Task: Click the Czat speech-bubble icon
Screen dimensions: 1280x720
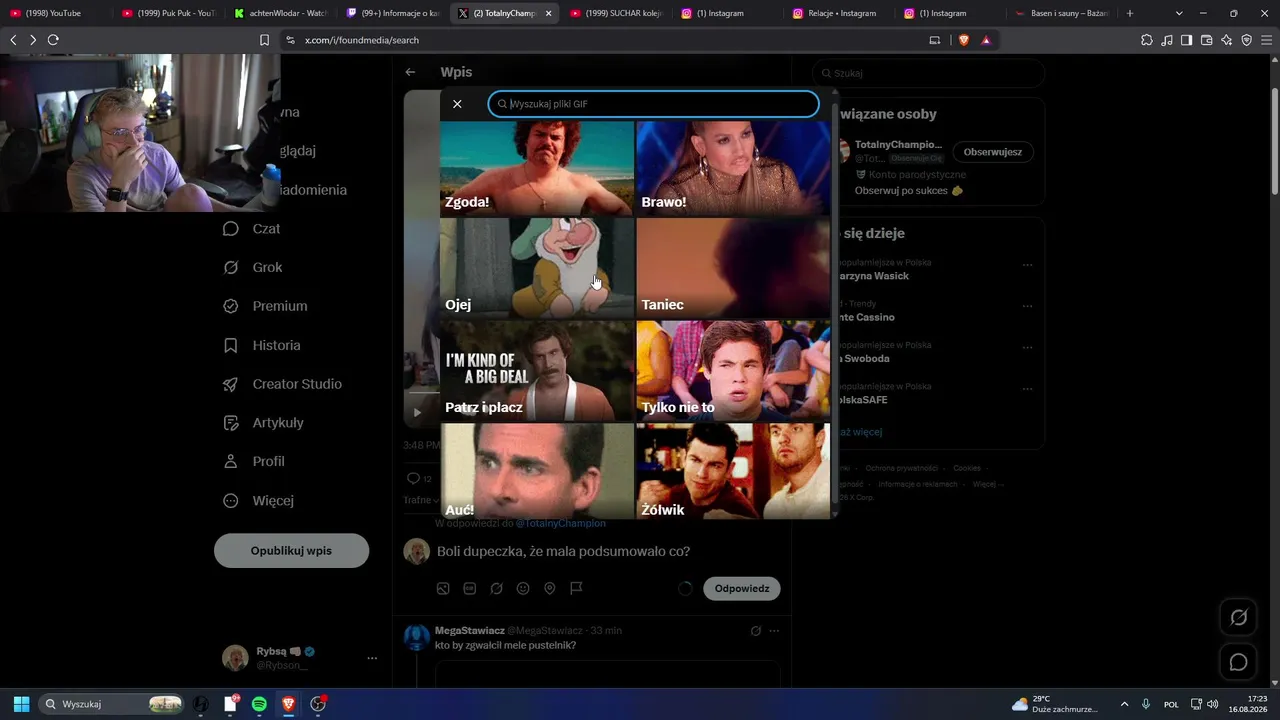Action: (x=231, y=229)
